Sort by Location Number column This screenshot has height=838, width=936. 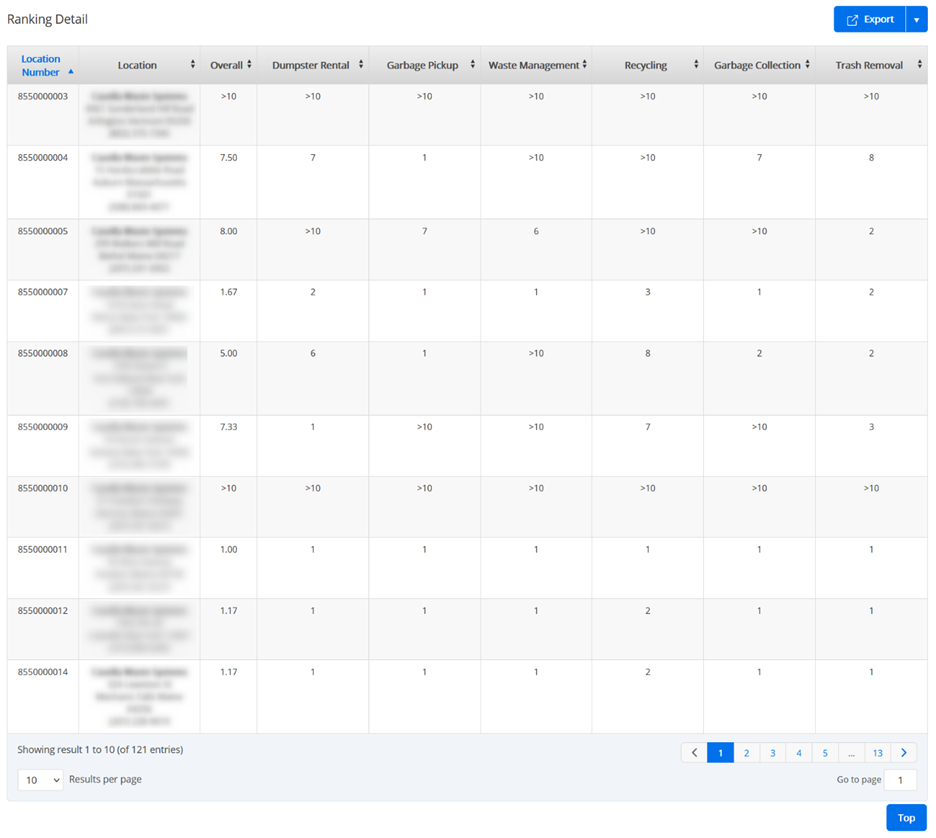click(x=42, y=65)
